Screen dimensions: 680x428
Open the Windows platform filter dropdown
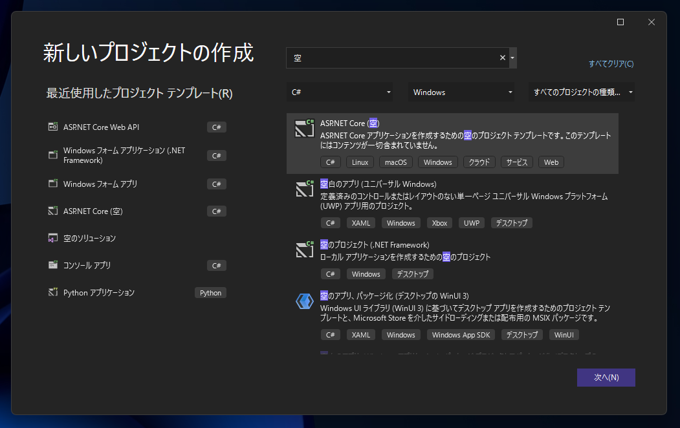pyautogui.click(x=461, y=92)
